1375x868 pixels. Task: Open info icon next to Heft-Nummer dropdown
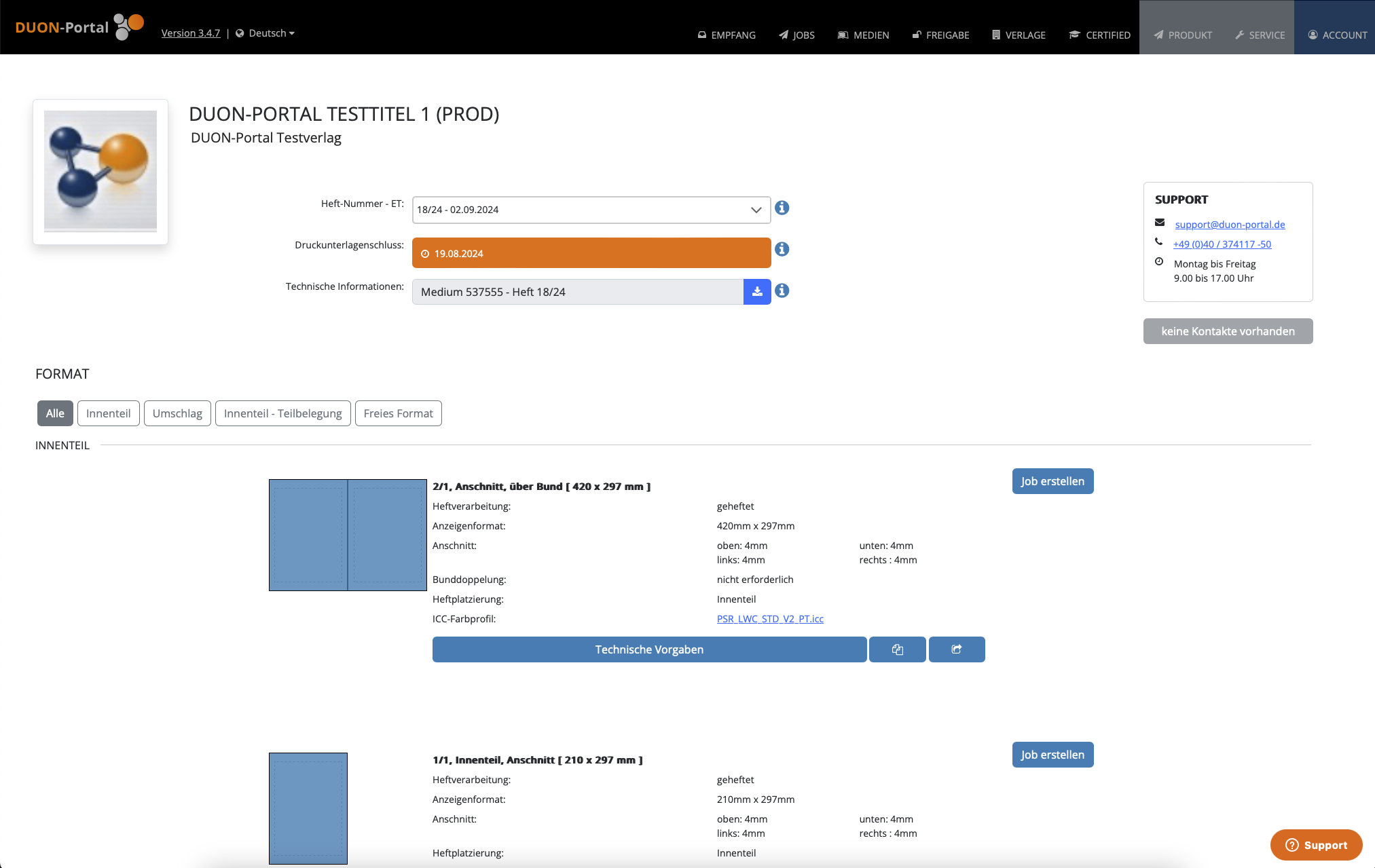pos(782,208)
